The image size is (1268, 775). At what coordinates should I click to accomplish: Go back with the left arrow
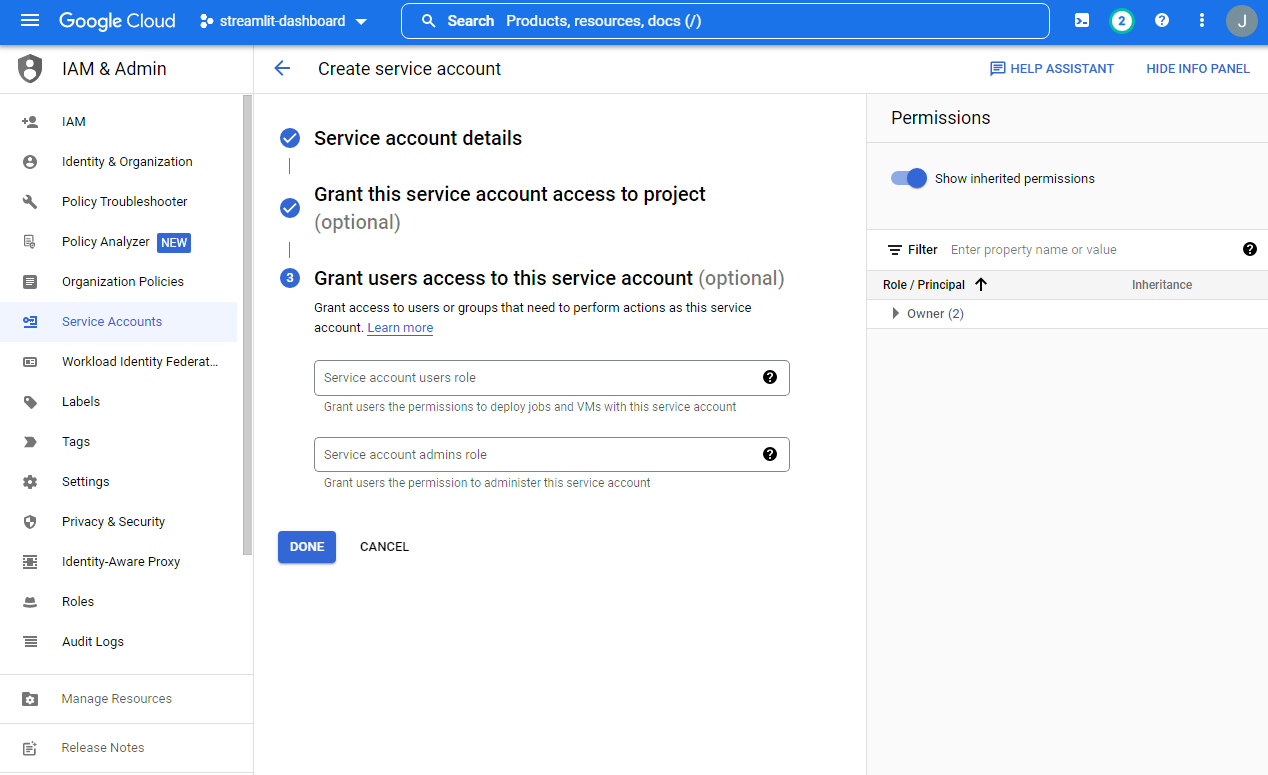pos(282,69)
